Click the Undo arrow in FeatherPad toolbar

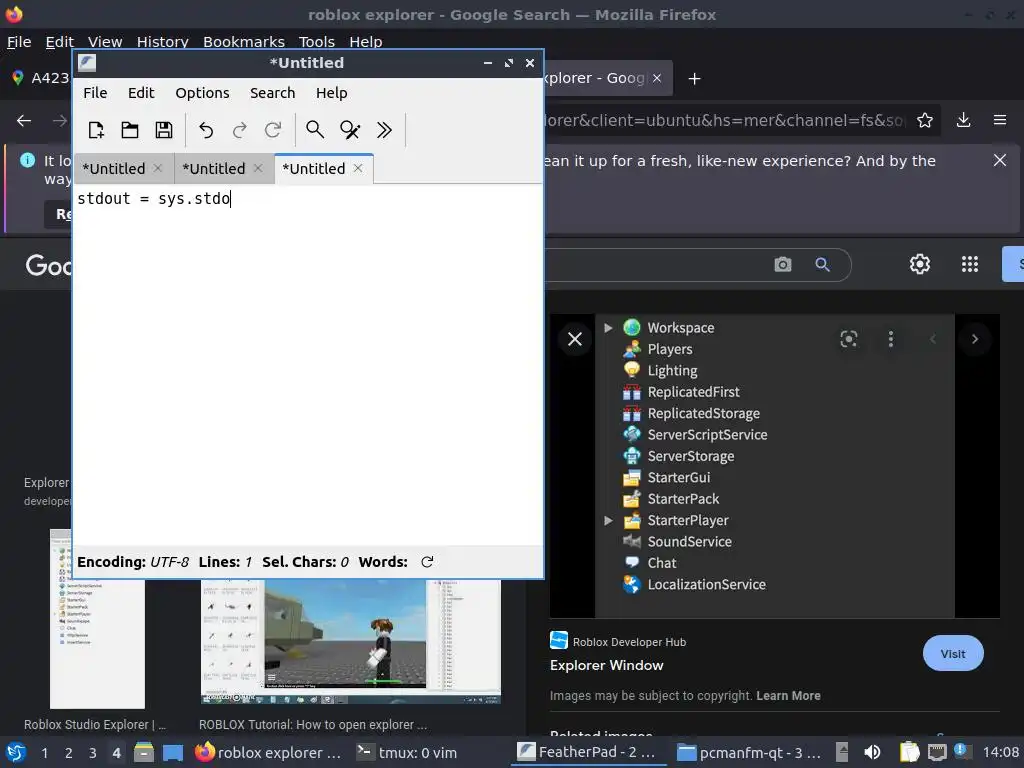206,130
